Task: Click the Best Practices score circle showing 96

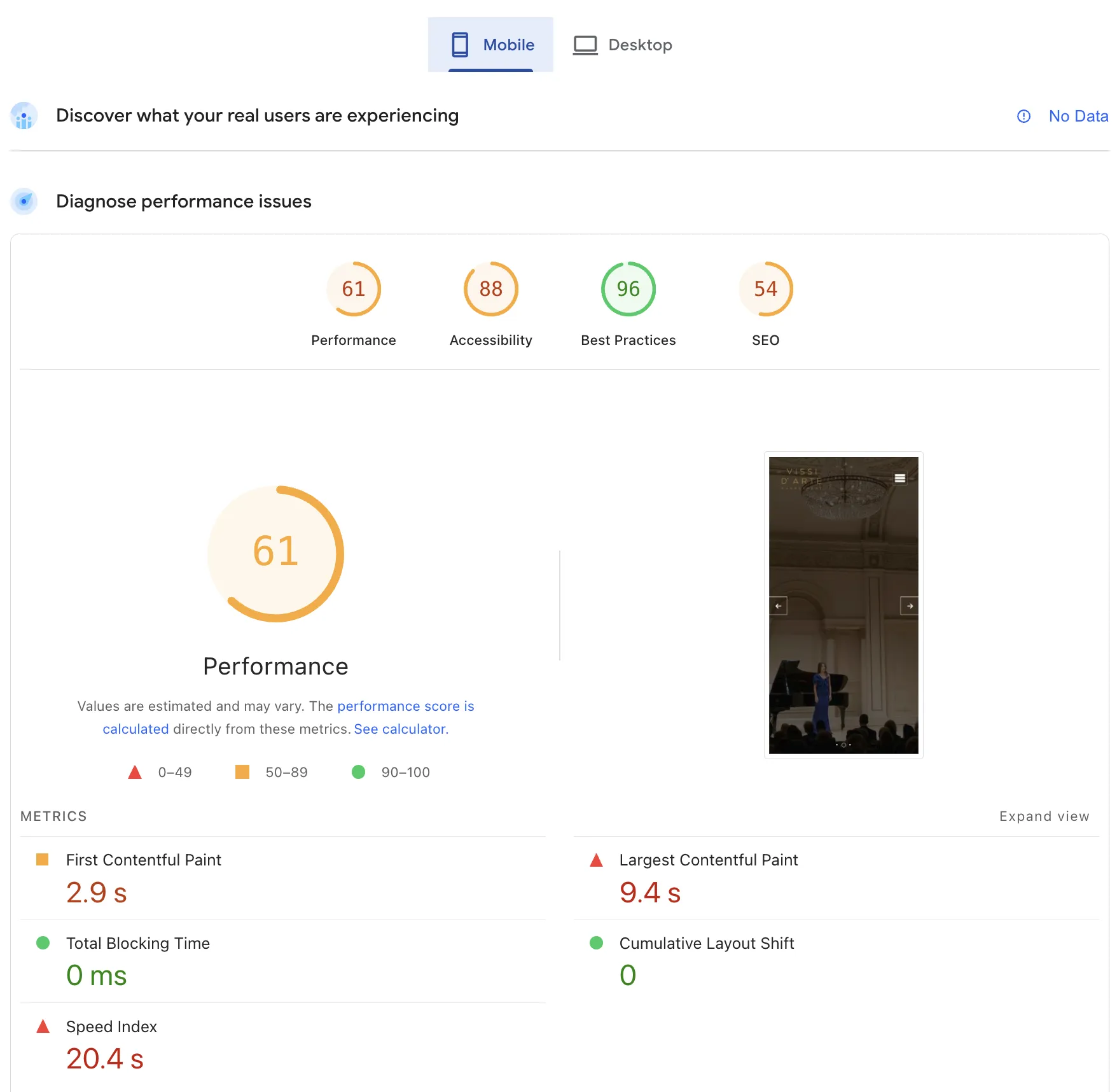Action: (627, 289)
